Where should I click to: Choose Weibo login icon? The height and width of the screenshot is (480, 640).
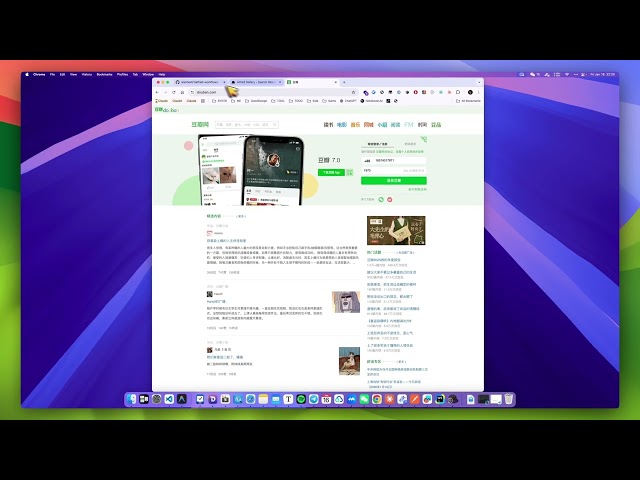(x=390, y=199)
